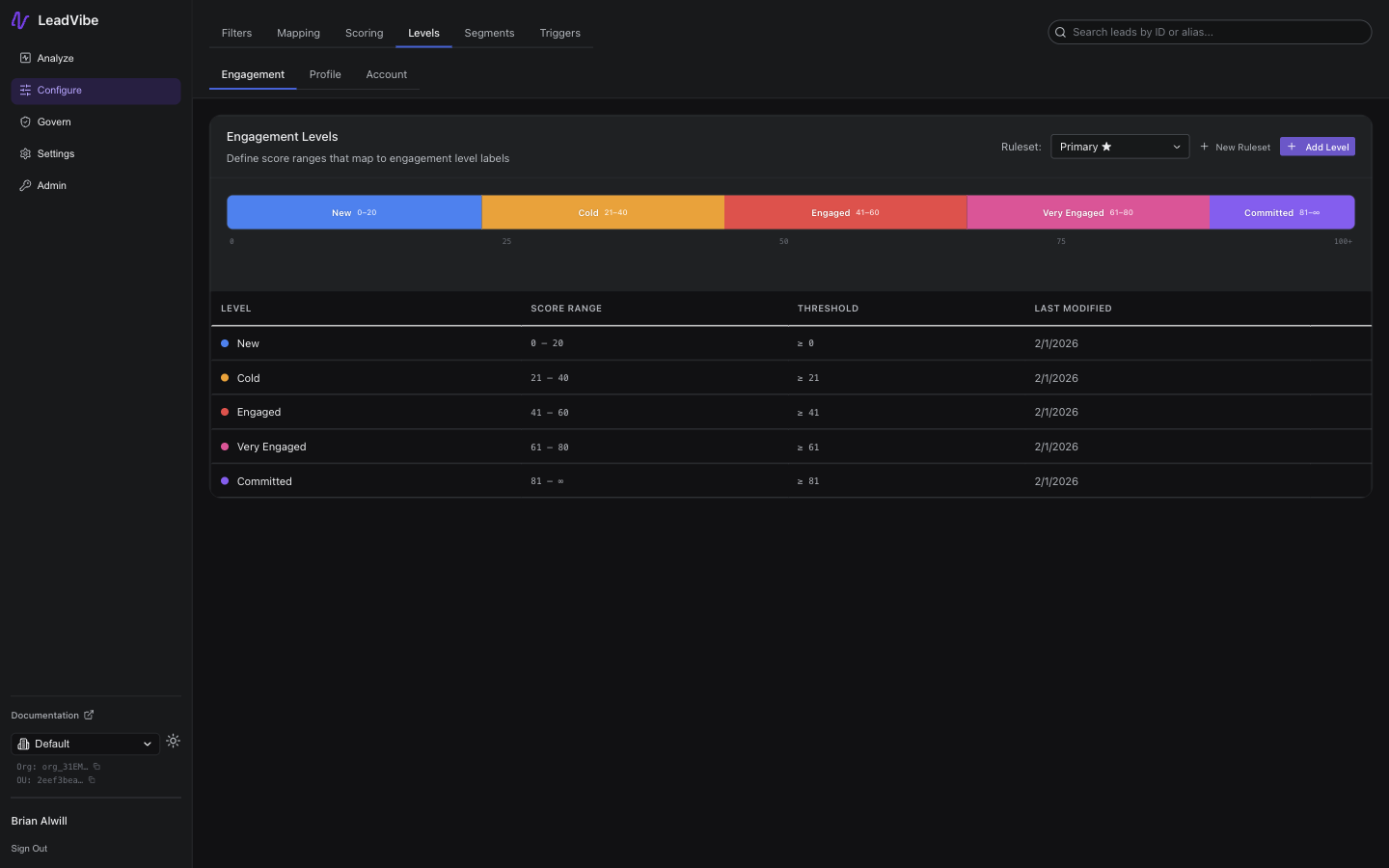Switch to the Profile tab
The width and height of the screenshot is (1389, 868).
(x=325, y=74)
